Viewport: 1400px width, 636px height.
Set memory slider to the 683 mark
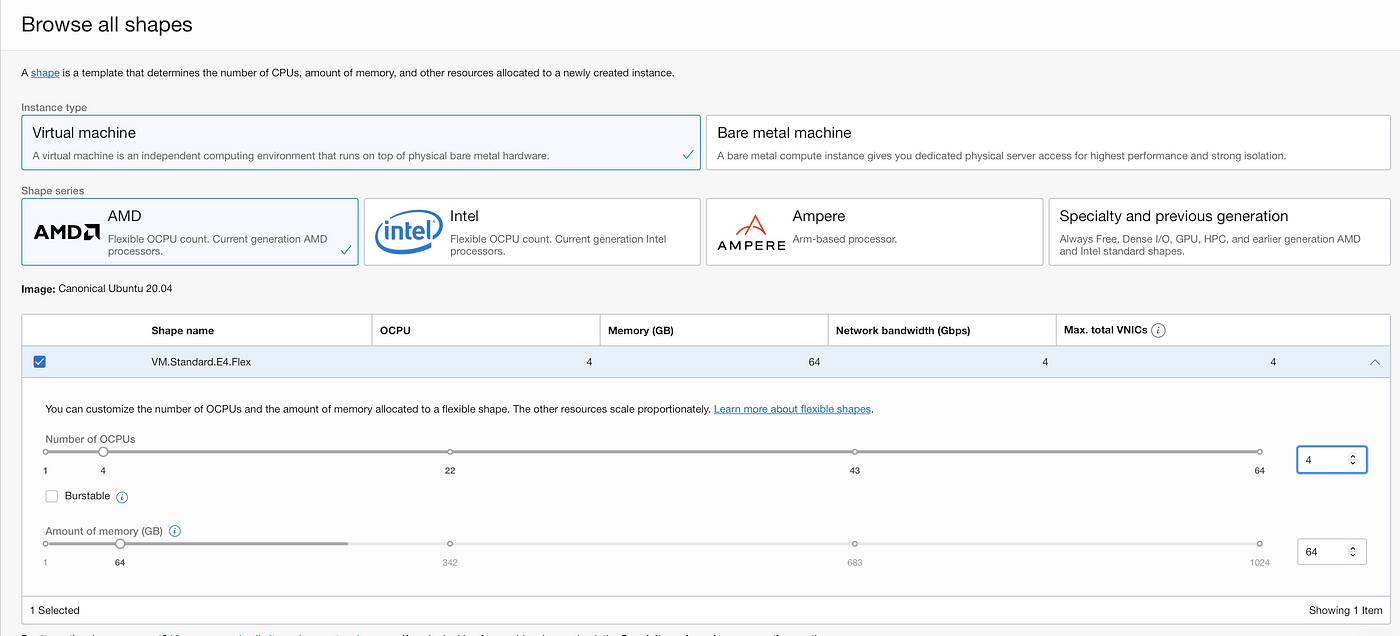pos(855,544)
